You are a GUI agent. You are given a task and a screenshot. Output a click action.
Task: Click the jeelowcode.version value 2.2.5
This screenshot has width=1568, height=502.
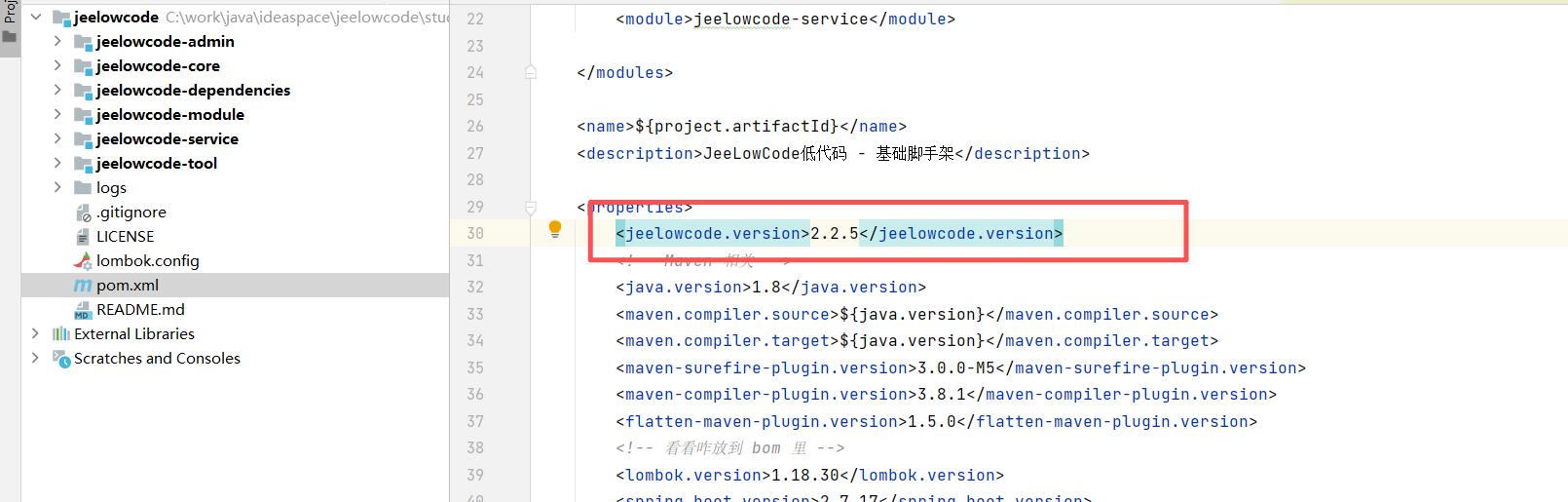click(x=834, y=234)
